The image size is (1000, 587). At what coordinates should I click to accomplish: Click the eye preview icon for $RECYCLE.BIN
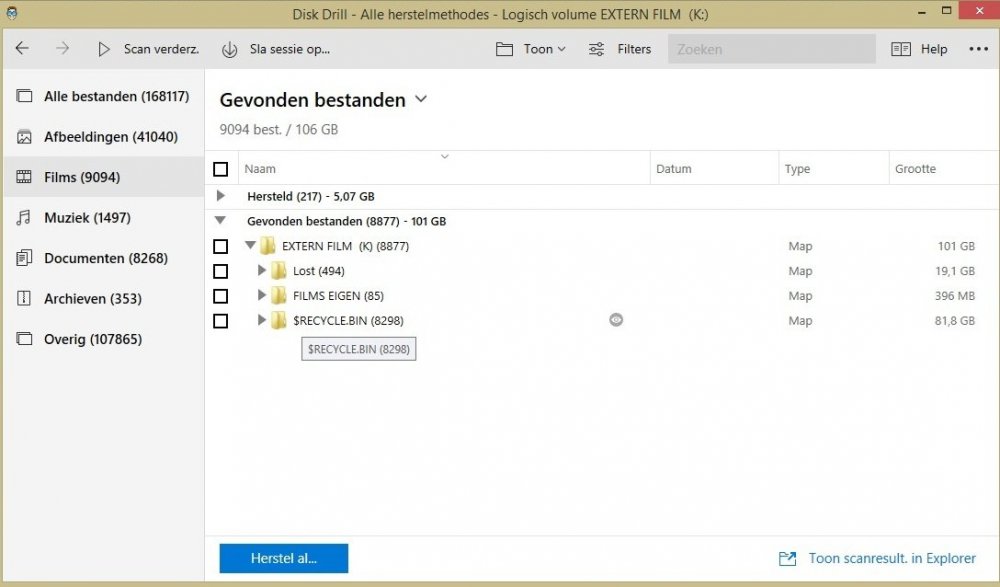point(616,320)
